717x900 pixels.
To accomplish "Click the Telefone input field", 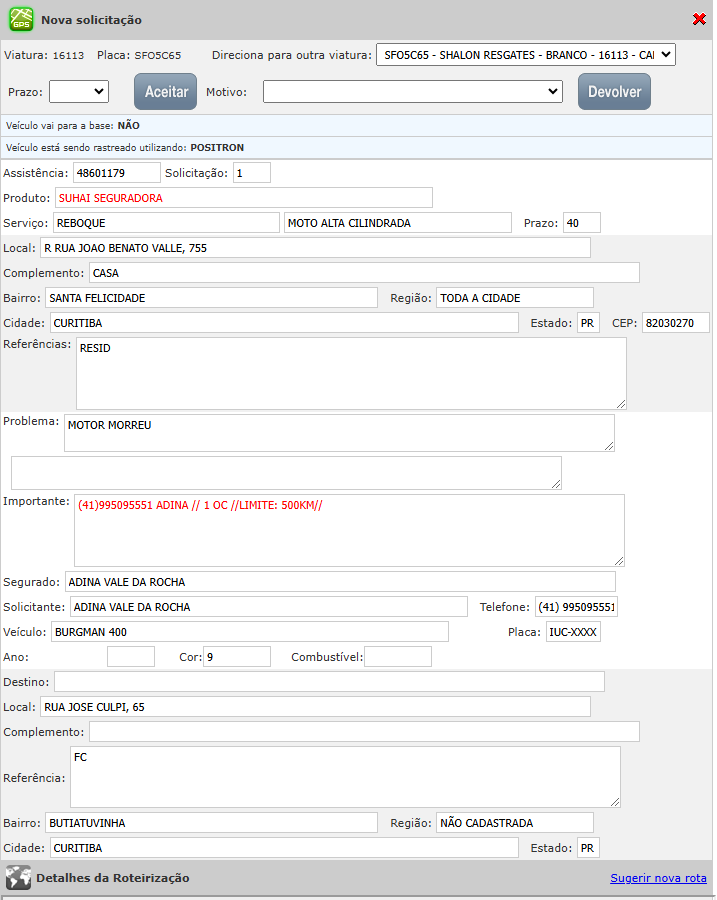I will 576,607.
